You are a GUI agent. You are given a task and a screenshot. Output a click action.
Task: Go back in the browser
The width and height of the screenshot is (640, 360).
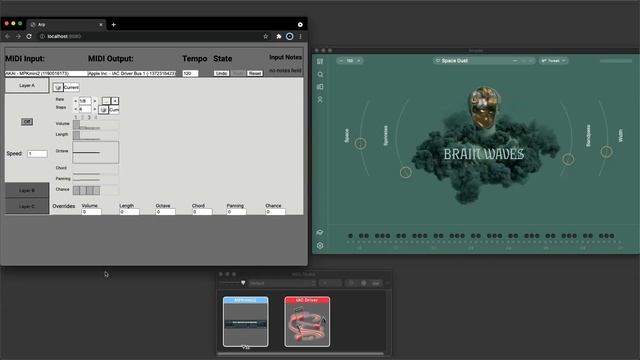[7, 36]
